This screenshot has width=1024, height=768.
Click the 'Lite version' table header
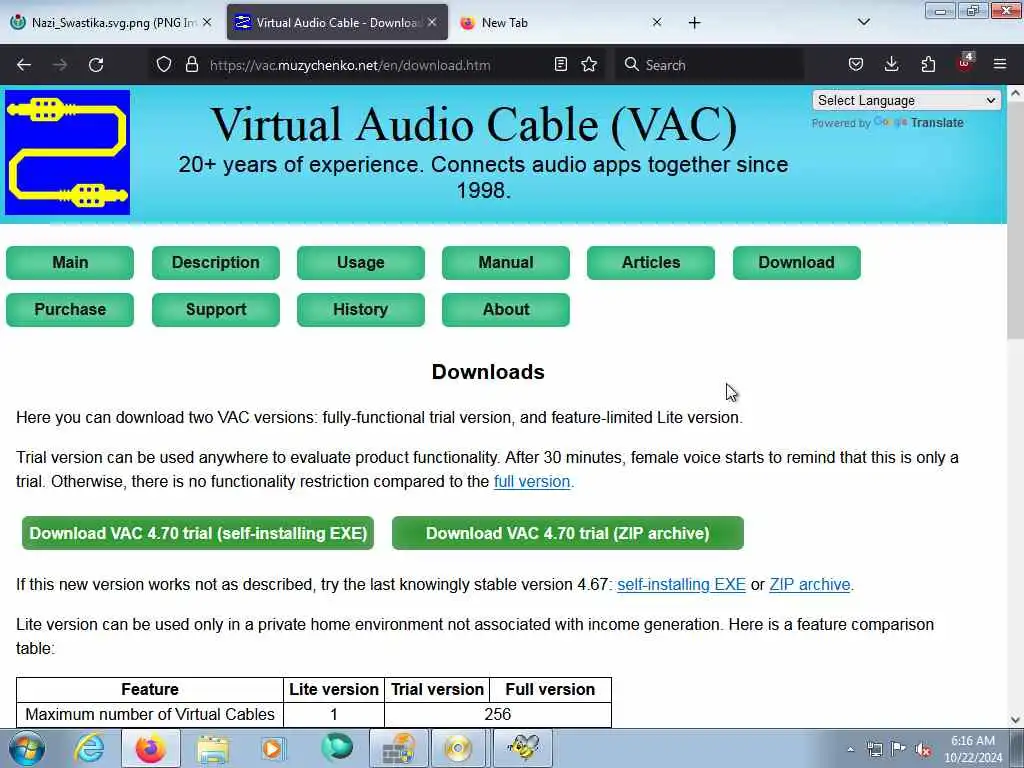tap(334, 690)
